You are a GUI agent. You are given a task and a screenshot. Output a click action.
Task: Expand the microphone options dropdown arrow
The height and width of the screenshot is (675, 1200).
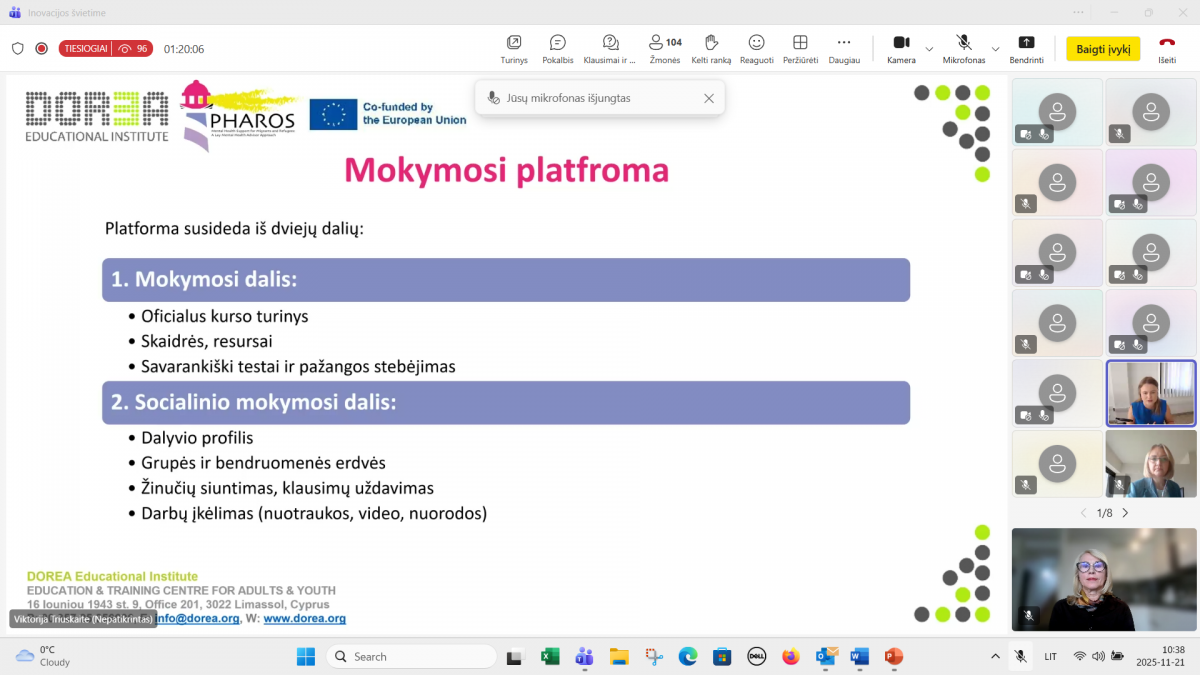[x=995, y=49]
